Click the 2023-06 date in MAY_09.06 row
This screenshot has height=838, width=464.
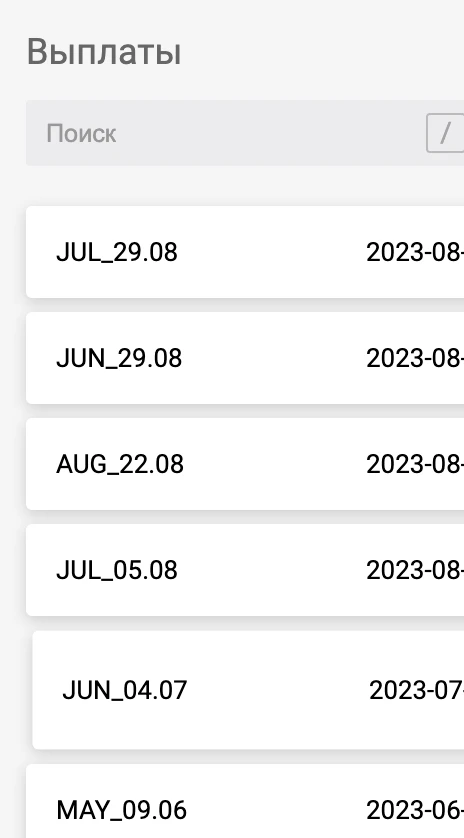pyautogui.click(x=415, y=810)
